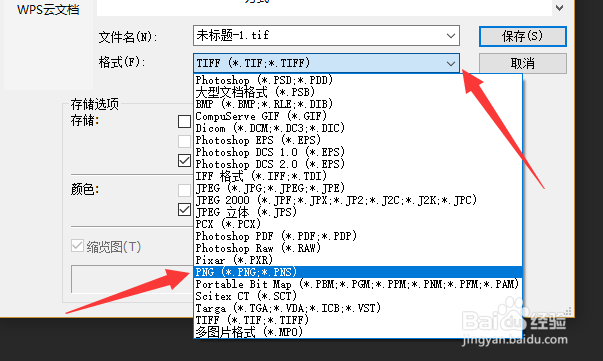The image size is (603, 361).
Task: Pick PCX (*.PCX) format
Action: (358, 224)
